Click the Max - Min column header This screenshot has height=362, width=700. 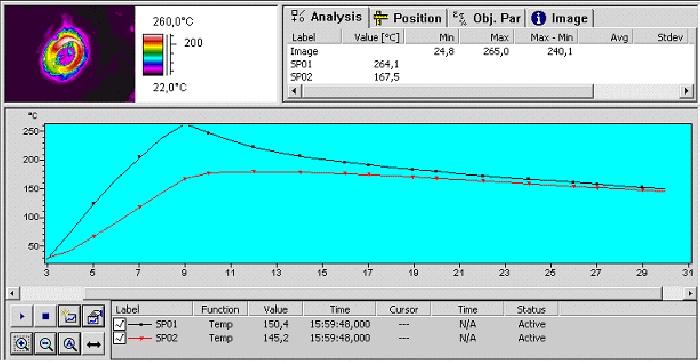click(546, 37)
